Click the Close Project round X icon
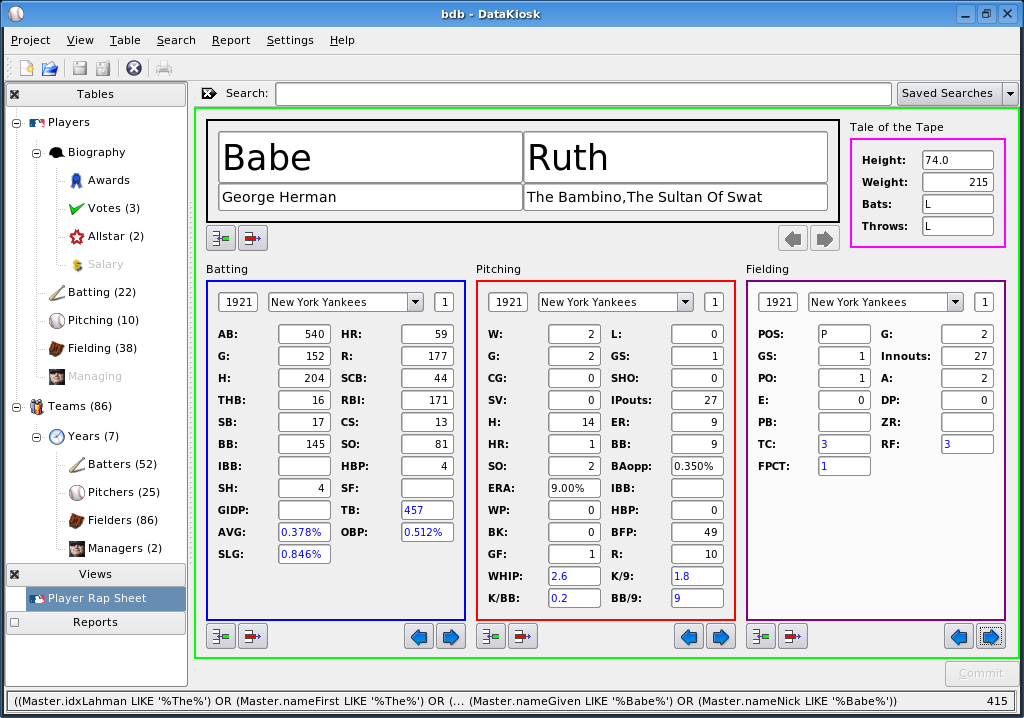1024x718 pixels. (x=134, y=68)
